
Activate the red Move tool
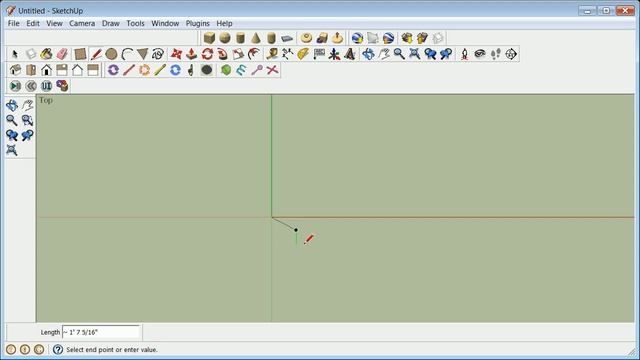[x=176, y=54]
